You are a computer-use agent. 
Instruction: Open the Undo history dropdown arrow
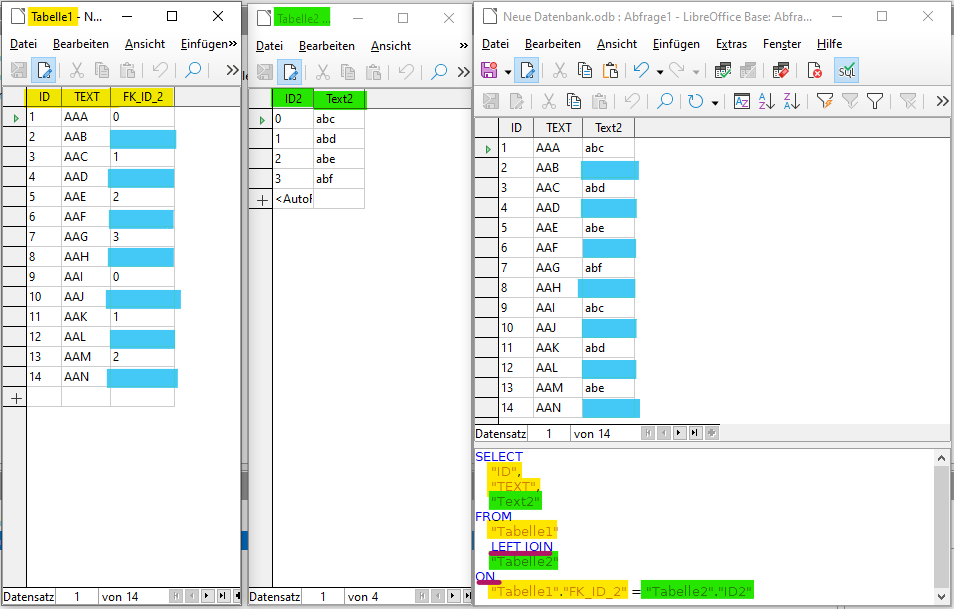(x=660, y=72)
